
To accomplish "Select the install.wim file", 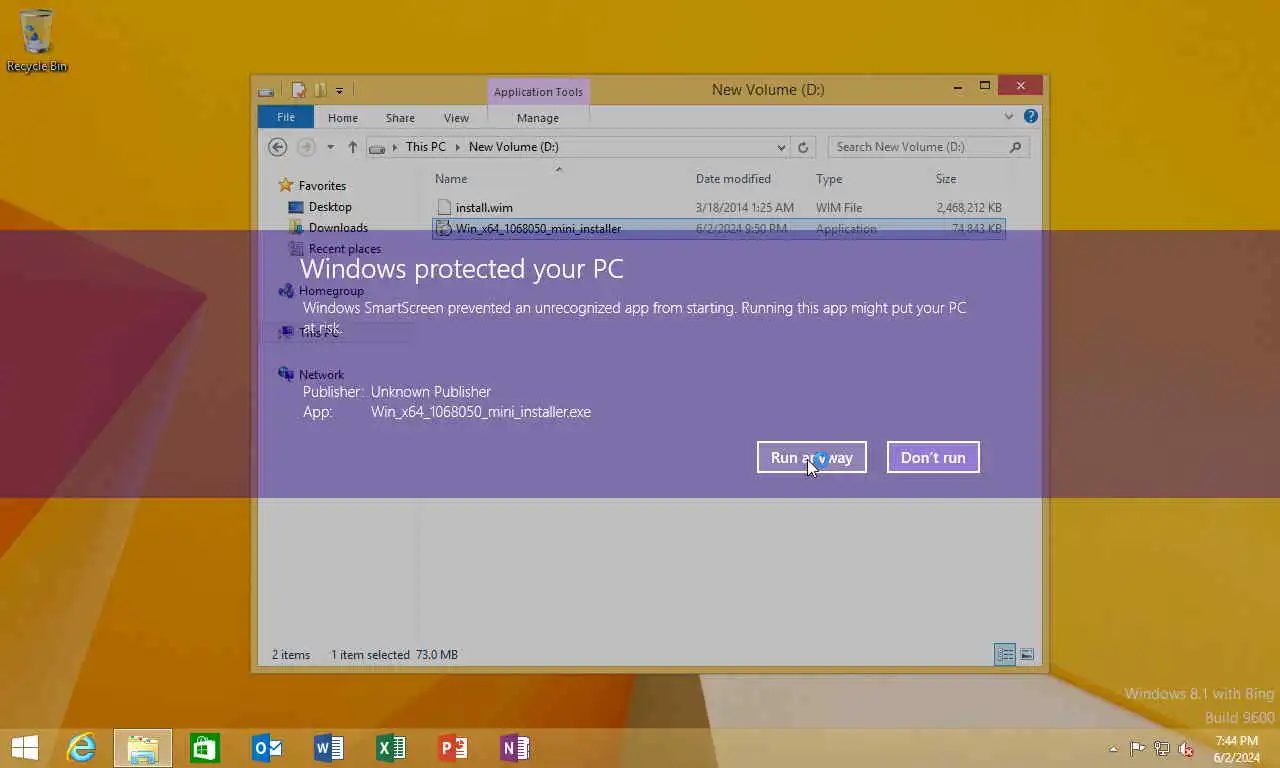I will 484,207.
